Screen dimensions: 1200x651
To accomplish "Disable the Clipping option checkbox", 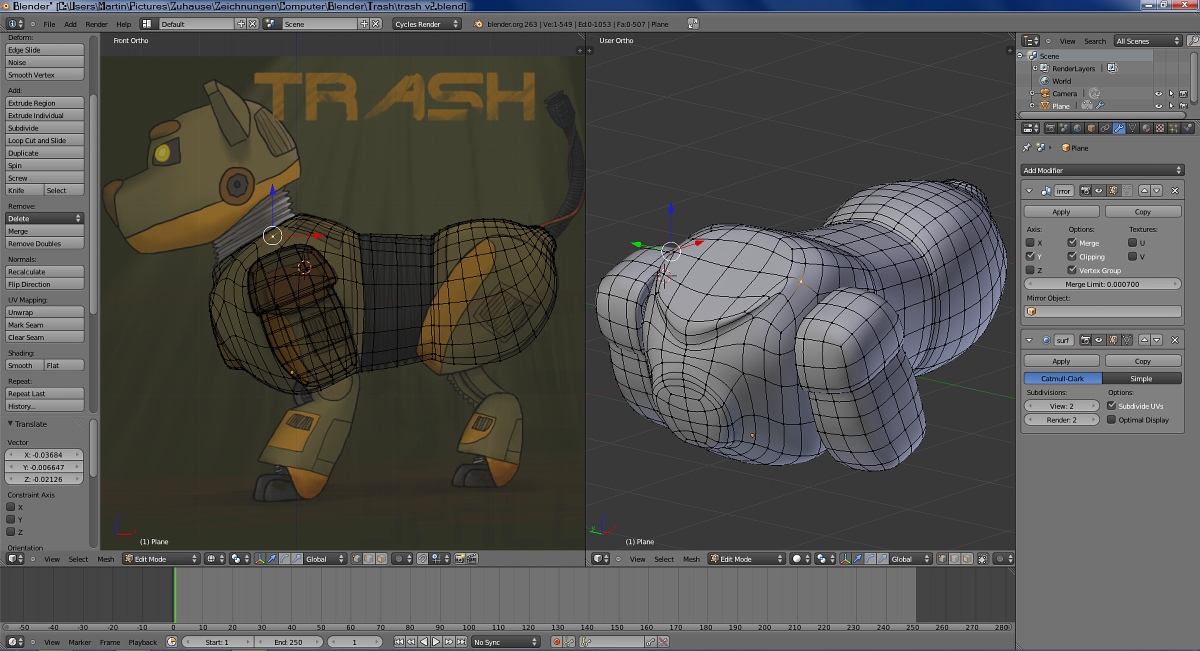I will (1072, 257).
